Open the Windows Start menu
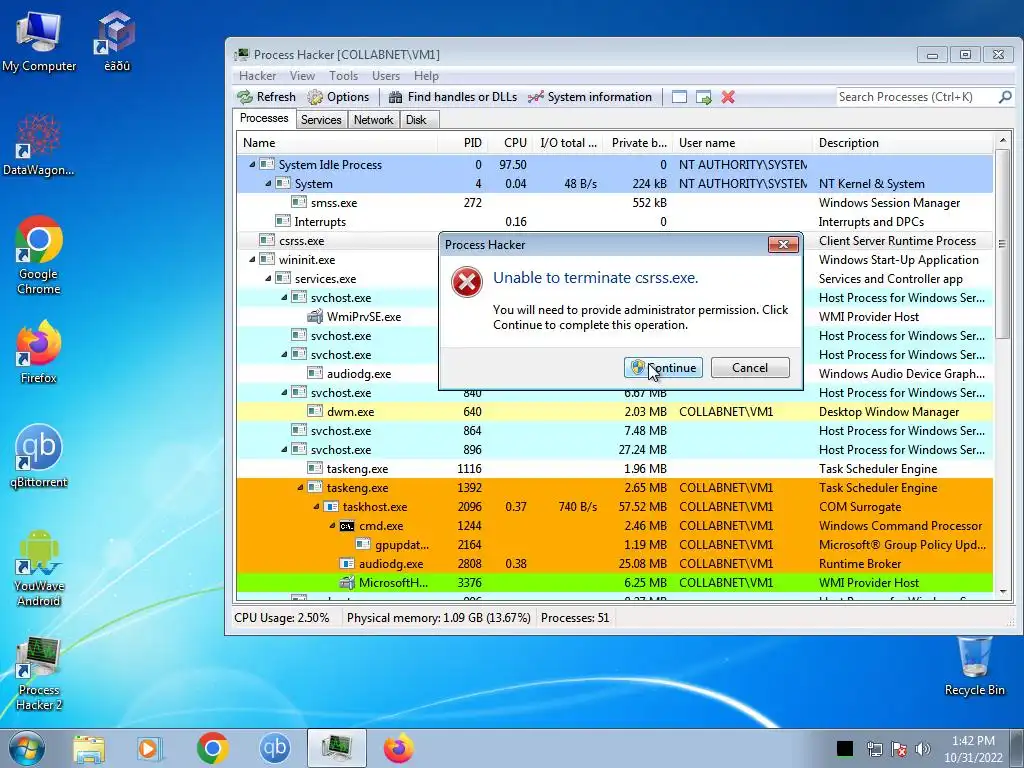The height and width of the screenshot is (768, 1024). tap(26, 748)
